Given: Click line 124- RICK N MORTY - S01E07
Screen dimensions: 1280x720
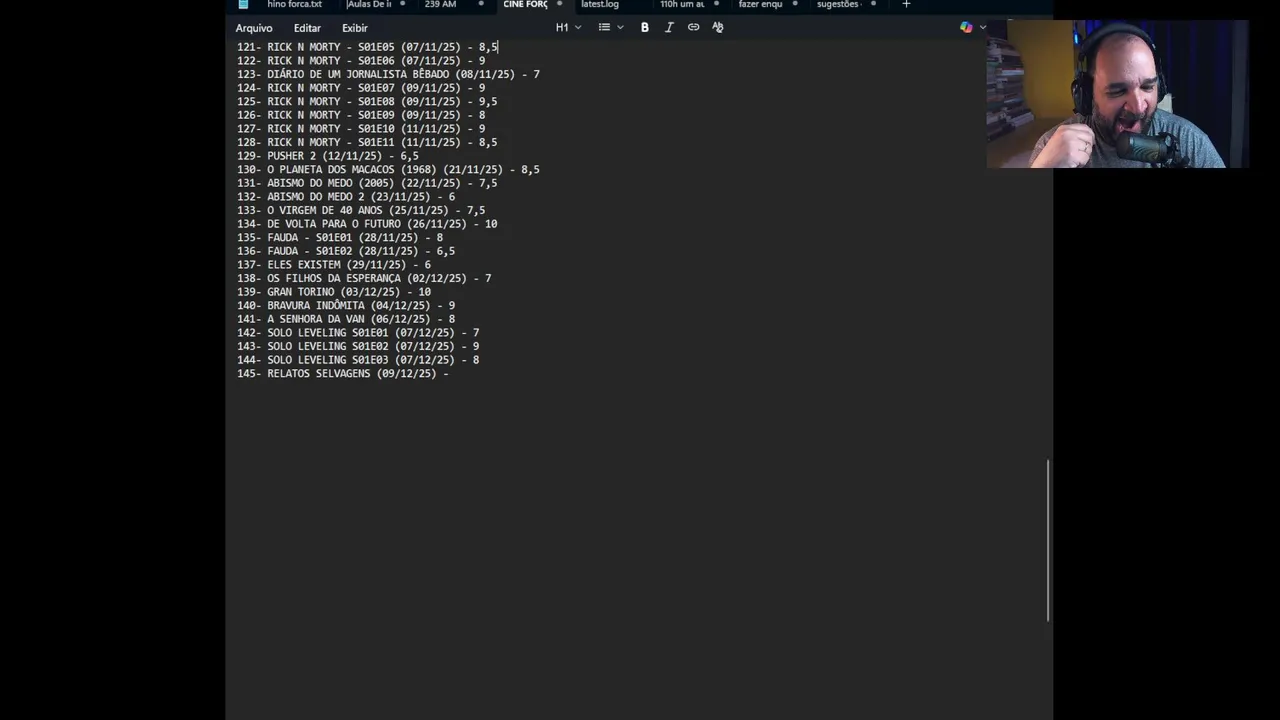Looking at the screenshot, I should pyautogui.click(x=361, y=88).
